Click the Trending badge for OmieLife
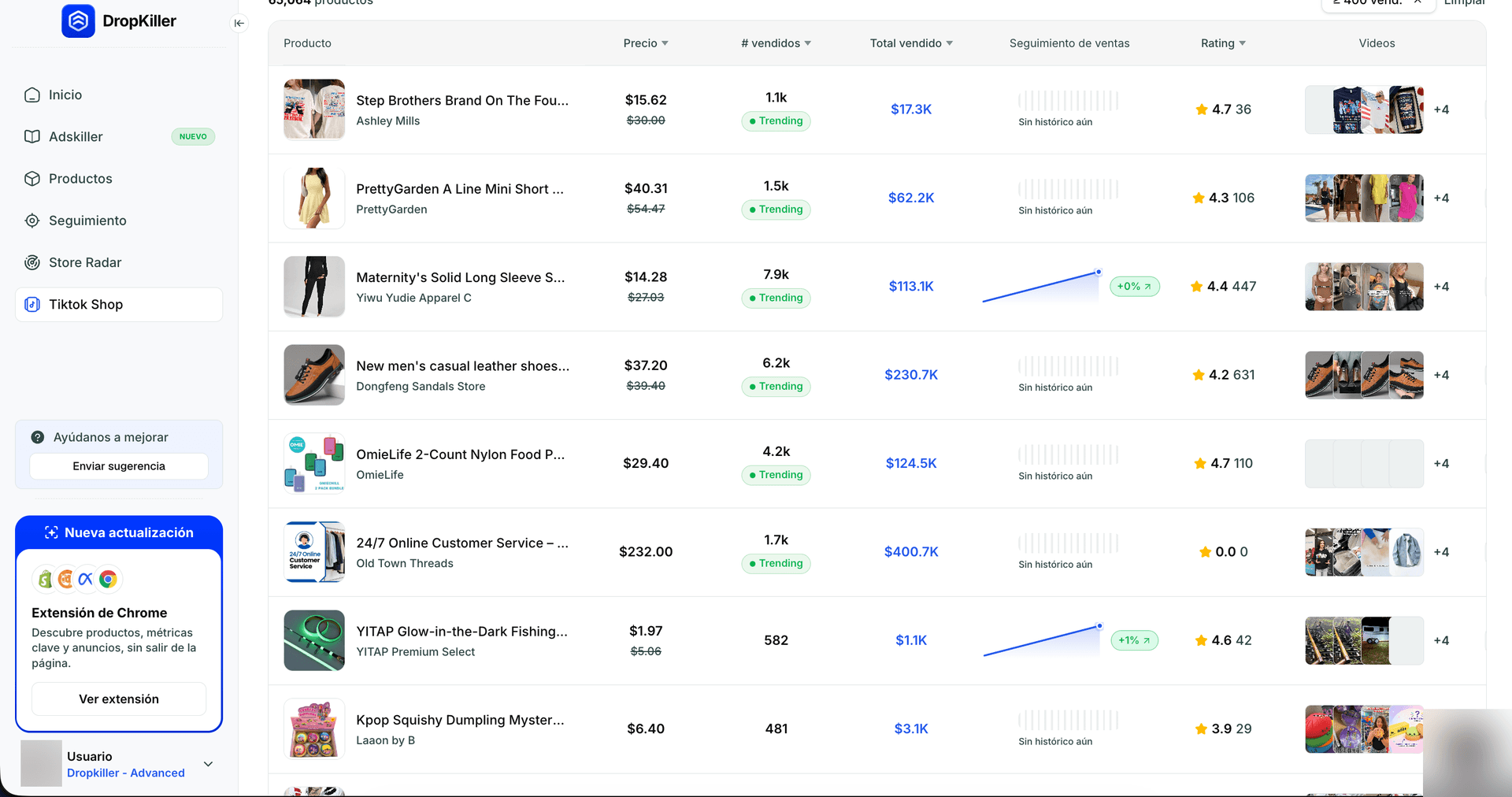Image resolution: width=1512 pixels, height=797 pixels. click(x=776, y=475)
